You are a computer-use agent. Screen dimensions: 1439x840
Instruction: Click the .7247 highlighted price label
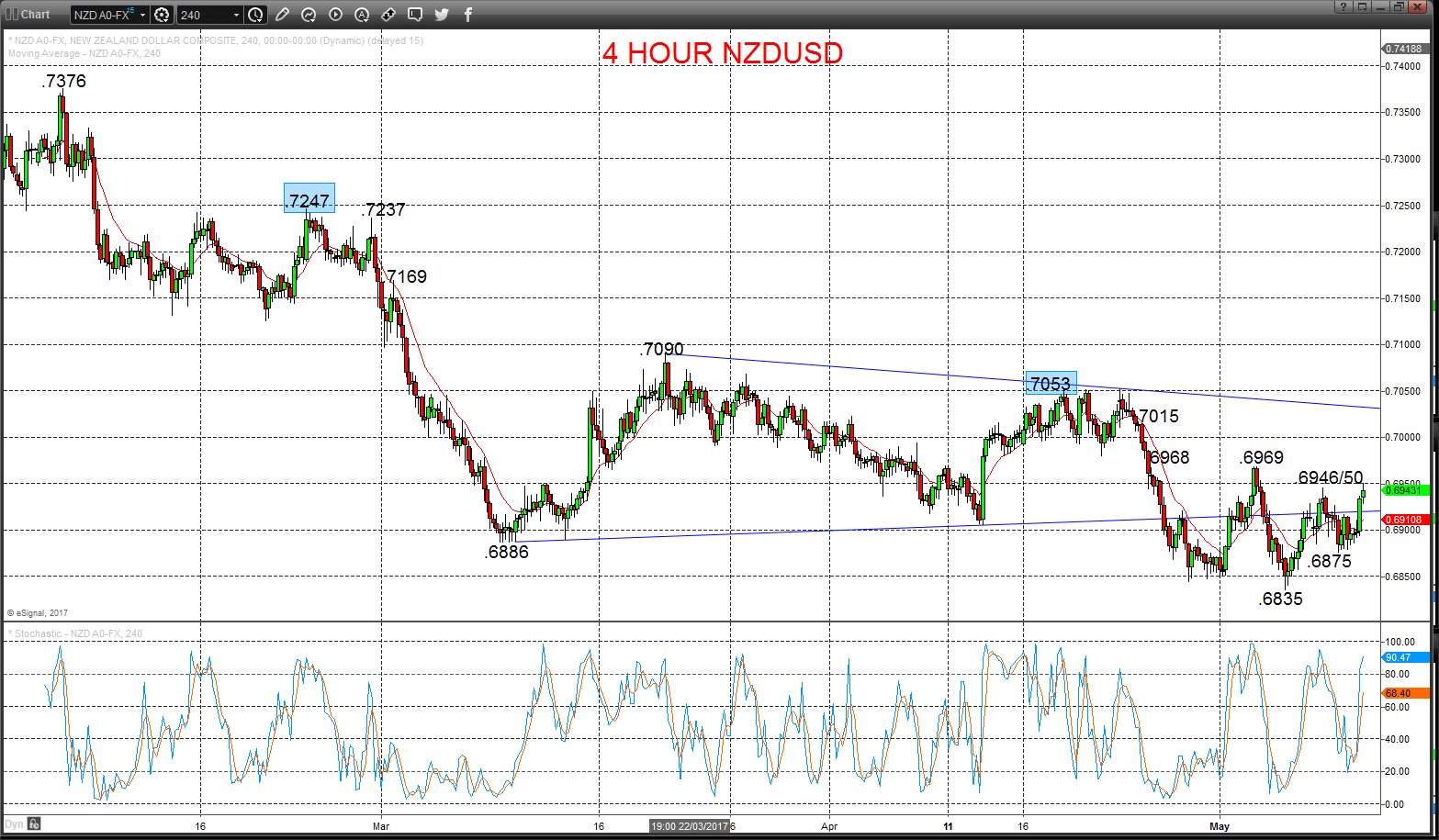(309, 198)
